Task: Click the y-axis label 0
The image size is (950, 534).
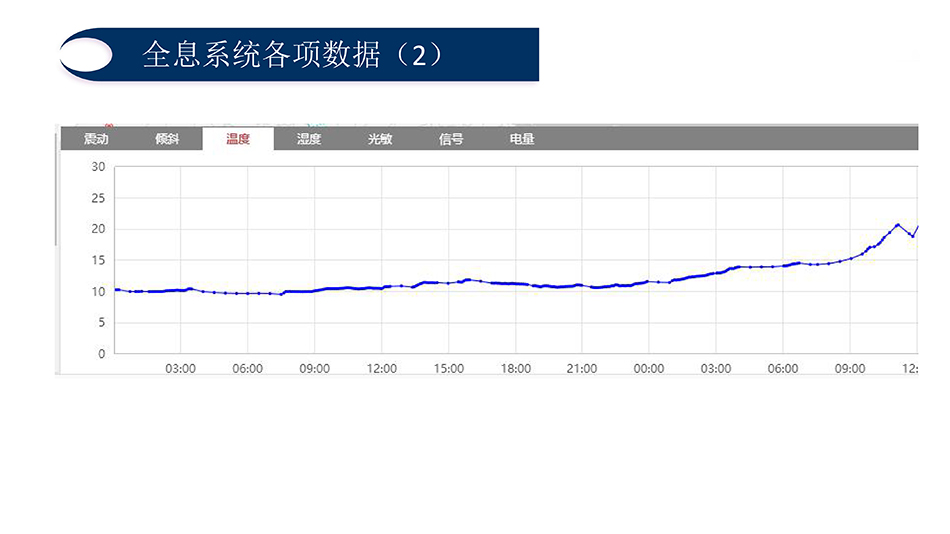Action: pos(102,354)
